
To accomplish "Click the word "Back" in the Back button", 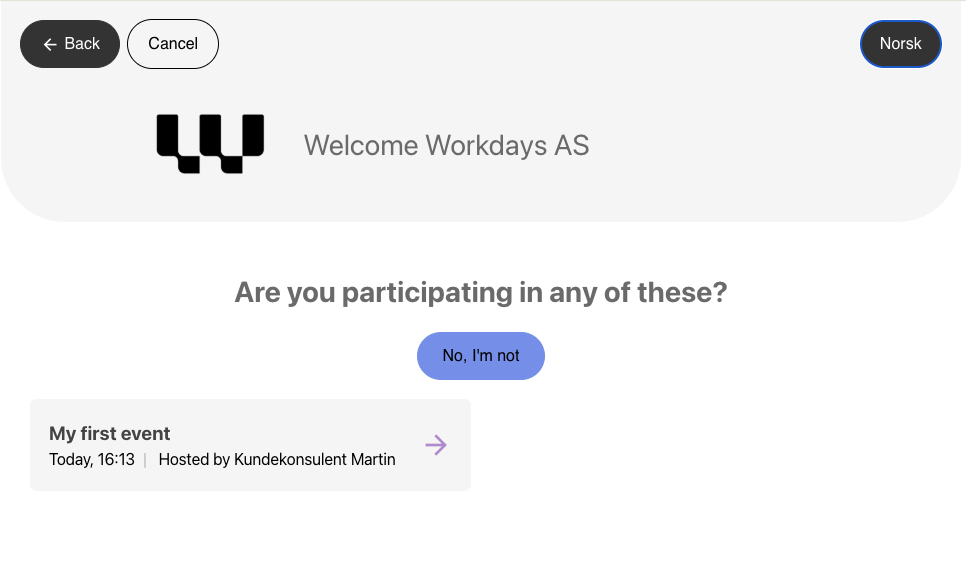I will coord(82,44).
